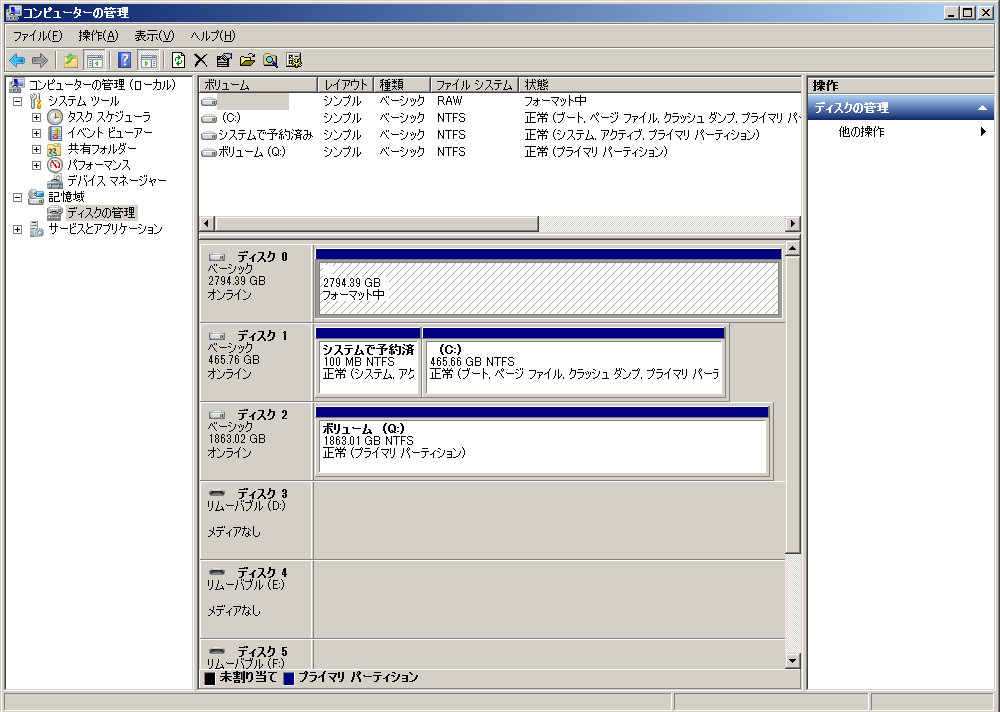Expand the タスク スケジューラ node
Image resolution: width=1000 pixels, height=712 pixels.
click(36, 117)
